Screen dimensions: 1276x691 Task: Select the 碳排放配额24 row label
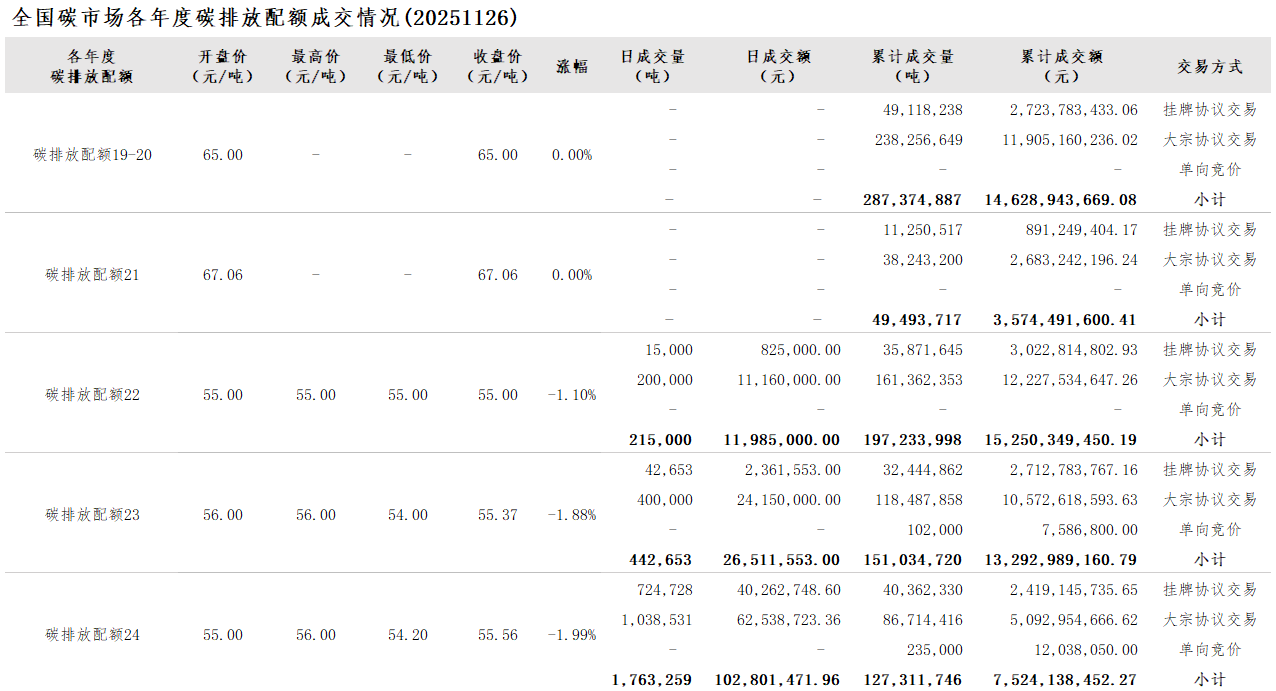coord(93,635)
